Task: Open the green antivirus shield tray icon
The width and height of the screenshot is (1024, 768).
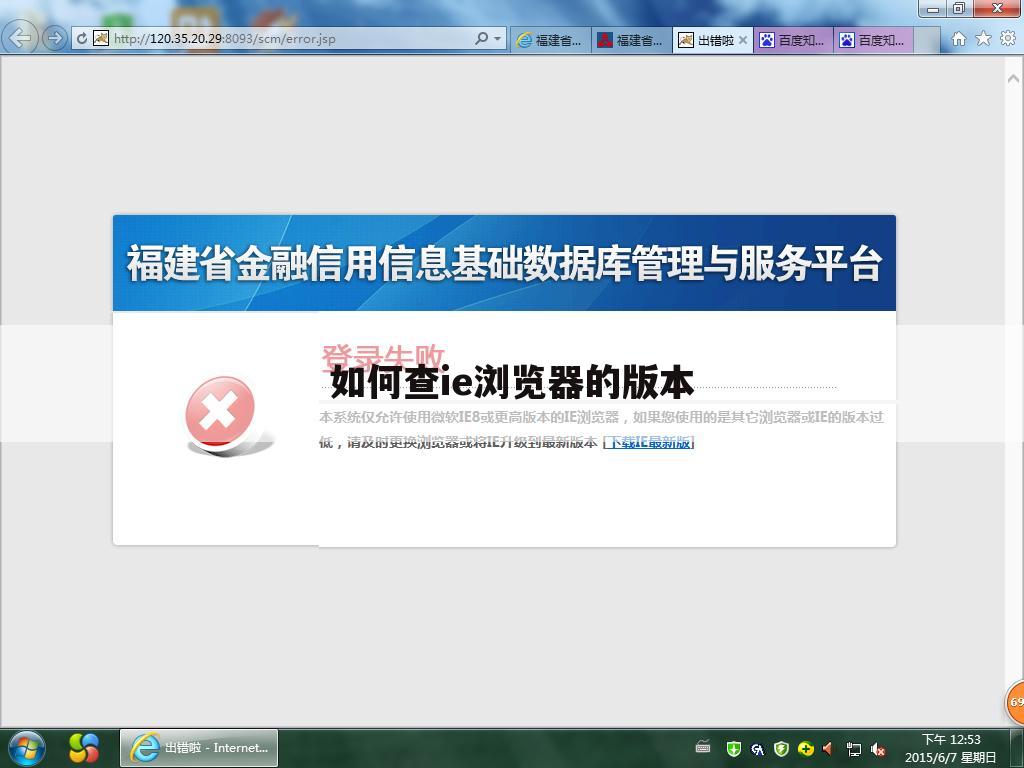Action: pyautogui.click(x=734, y=748)
